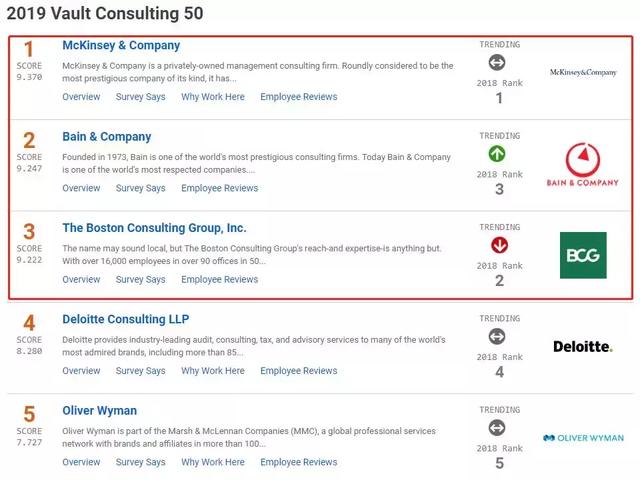Open BCG's Employee Reviews link
Image resolution: width=640 pixels, height=480 pixels.
(220, 280)
